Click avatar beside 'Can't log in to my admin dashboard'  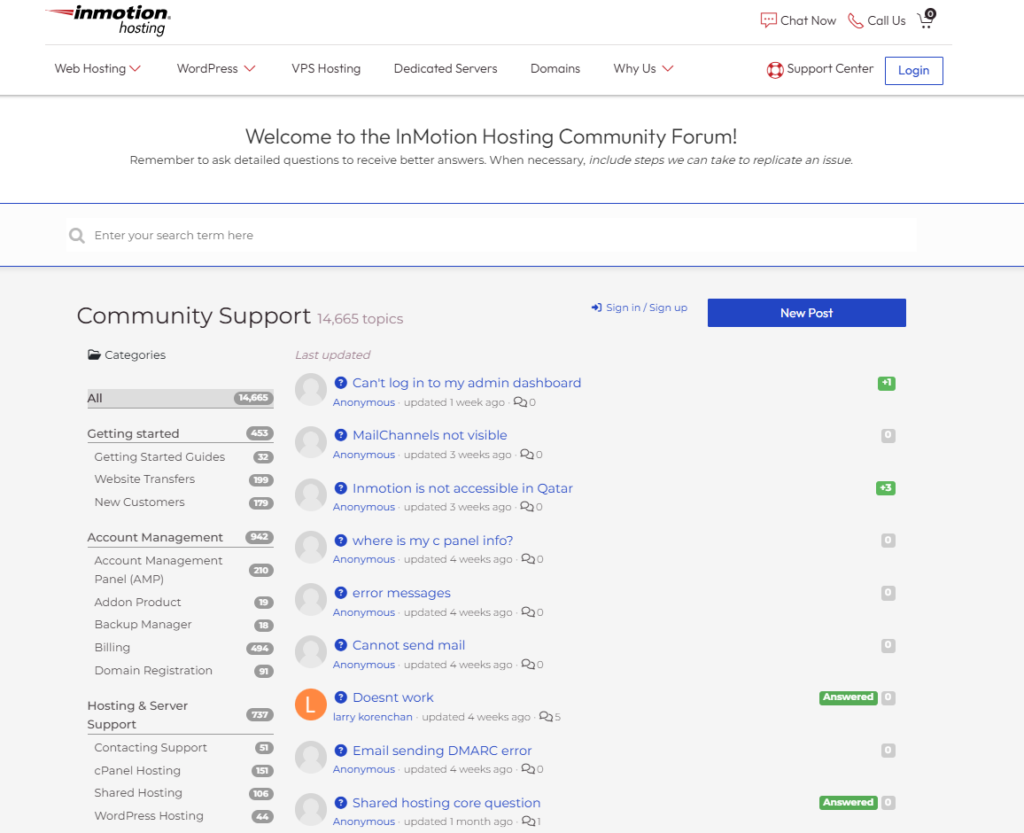311,390
